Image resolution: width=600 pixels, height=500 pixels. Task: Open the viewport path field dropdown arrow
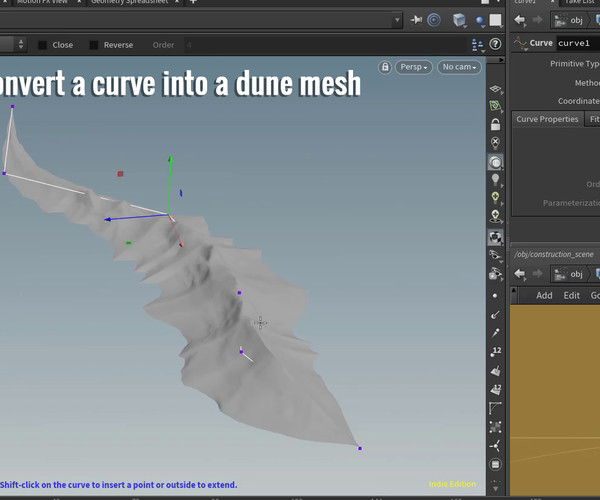coord(397,20)
